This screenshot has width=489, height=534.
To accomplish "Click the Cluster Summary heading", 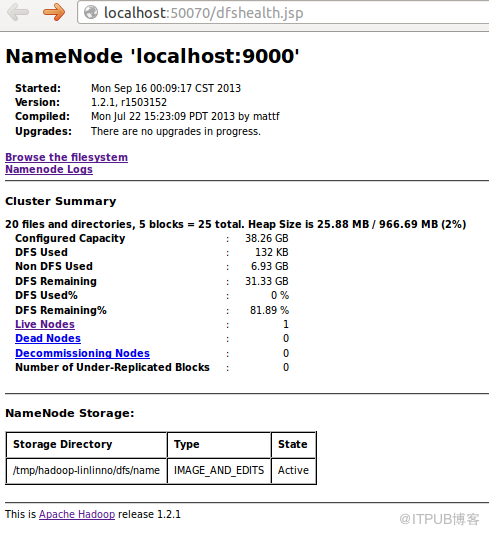I will tap(61, 201).
